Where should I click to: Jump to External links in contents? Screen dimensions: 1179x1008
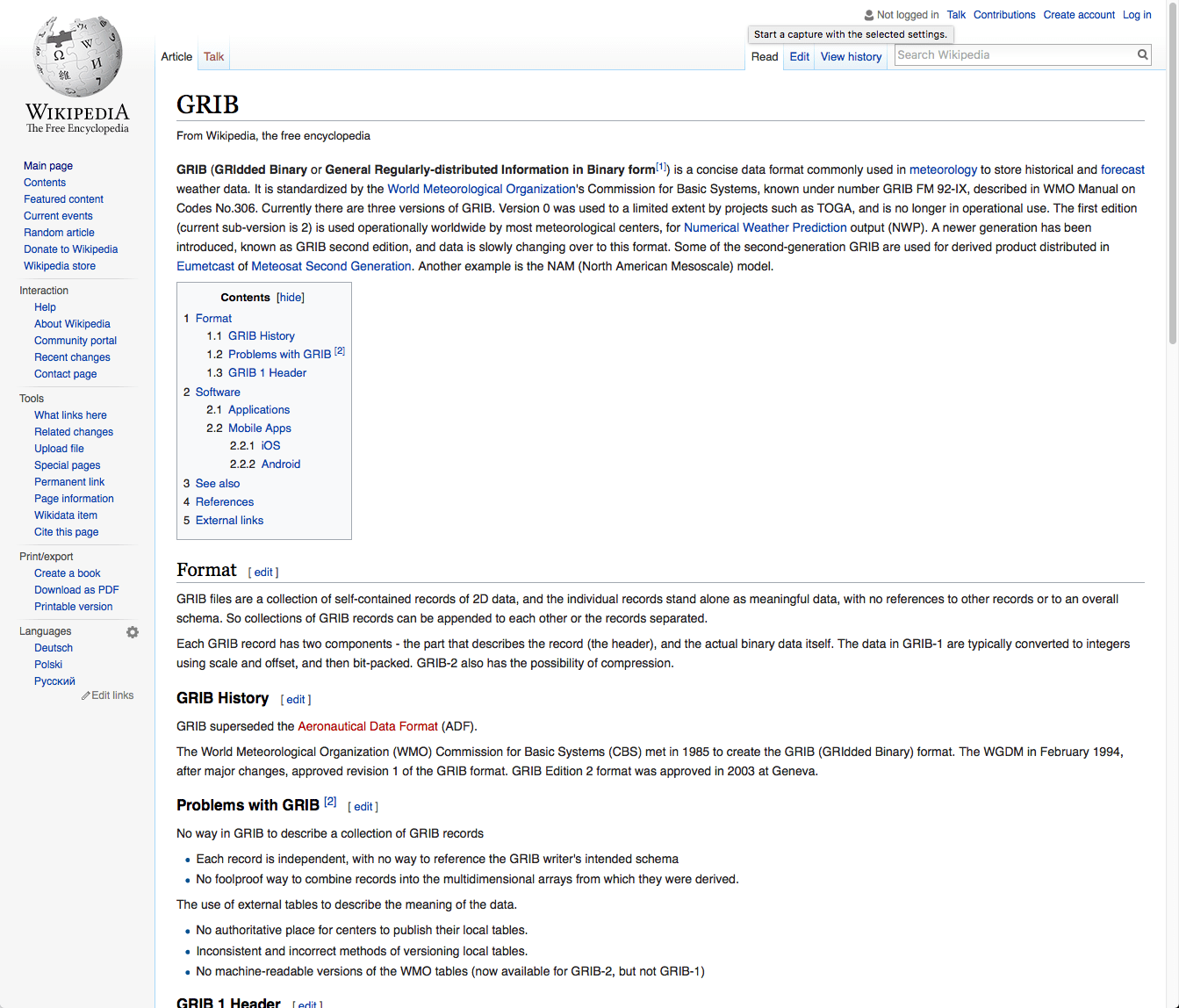click(229, 521)
